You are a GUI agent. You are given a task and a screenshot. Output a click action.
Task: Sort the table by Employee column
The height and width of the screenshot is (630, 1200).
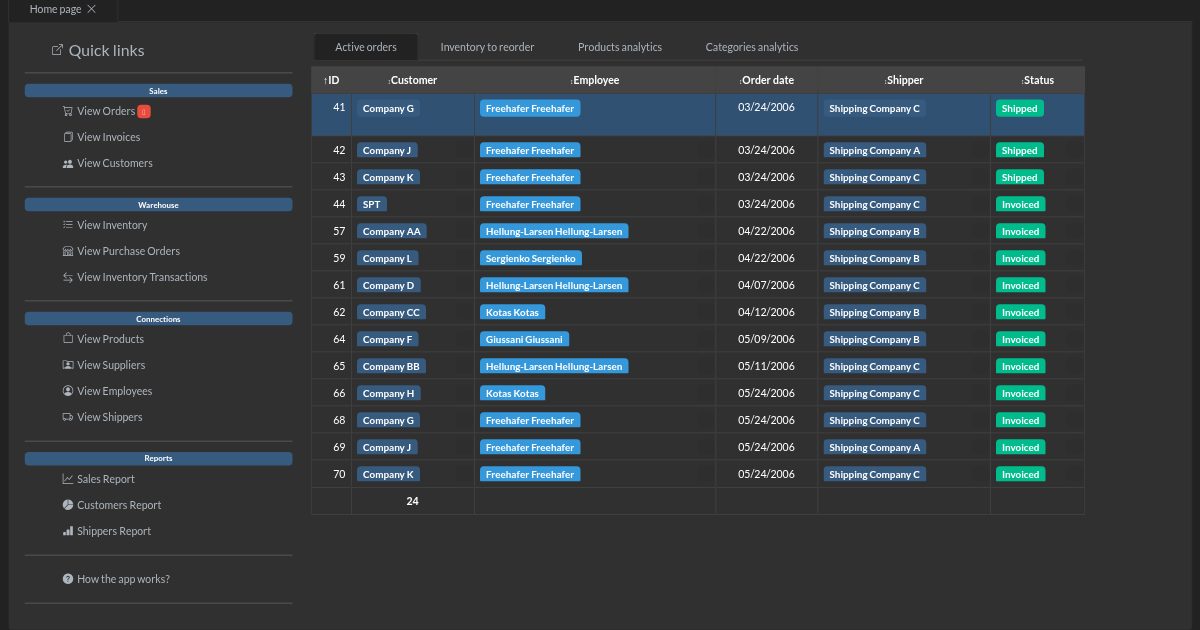(595, 80)
